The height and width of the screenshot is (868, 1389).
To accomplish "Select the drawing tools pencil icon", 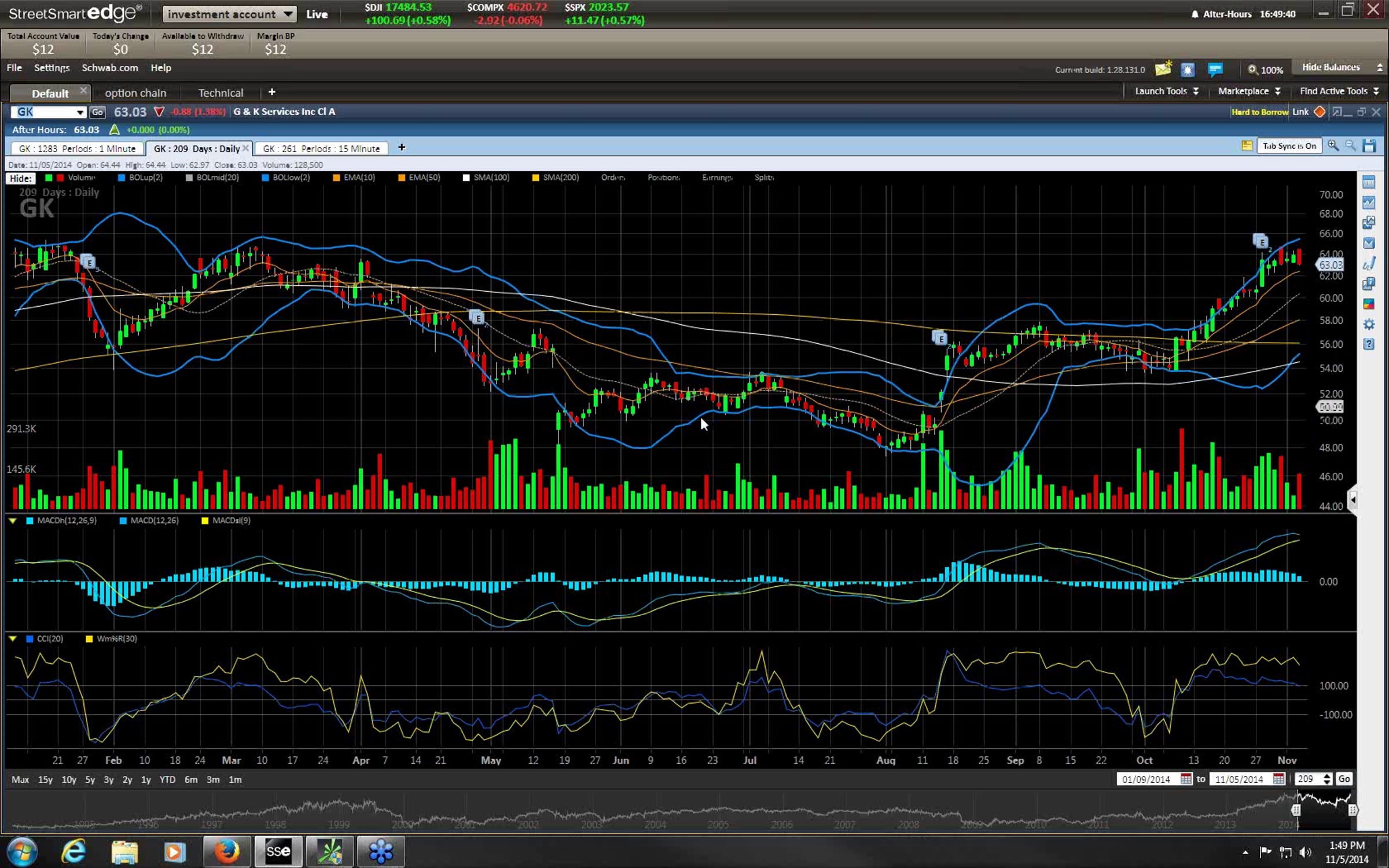I will (1369, 264).
